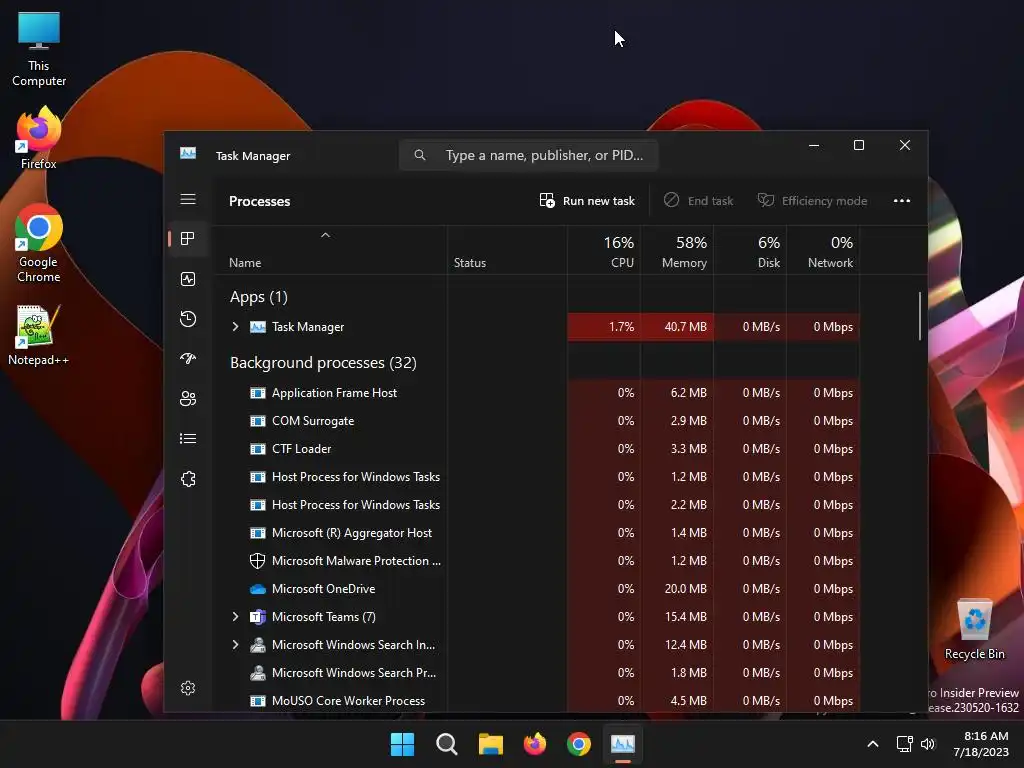The width and height of the screenshot is (1024, 768).
Task: Open the Performance page from sidebar
Action: 188,280
